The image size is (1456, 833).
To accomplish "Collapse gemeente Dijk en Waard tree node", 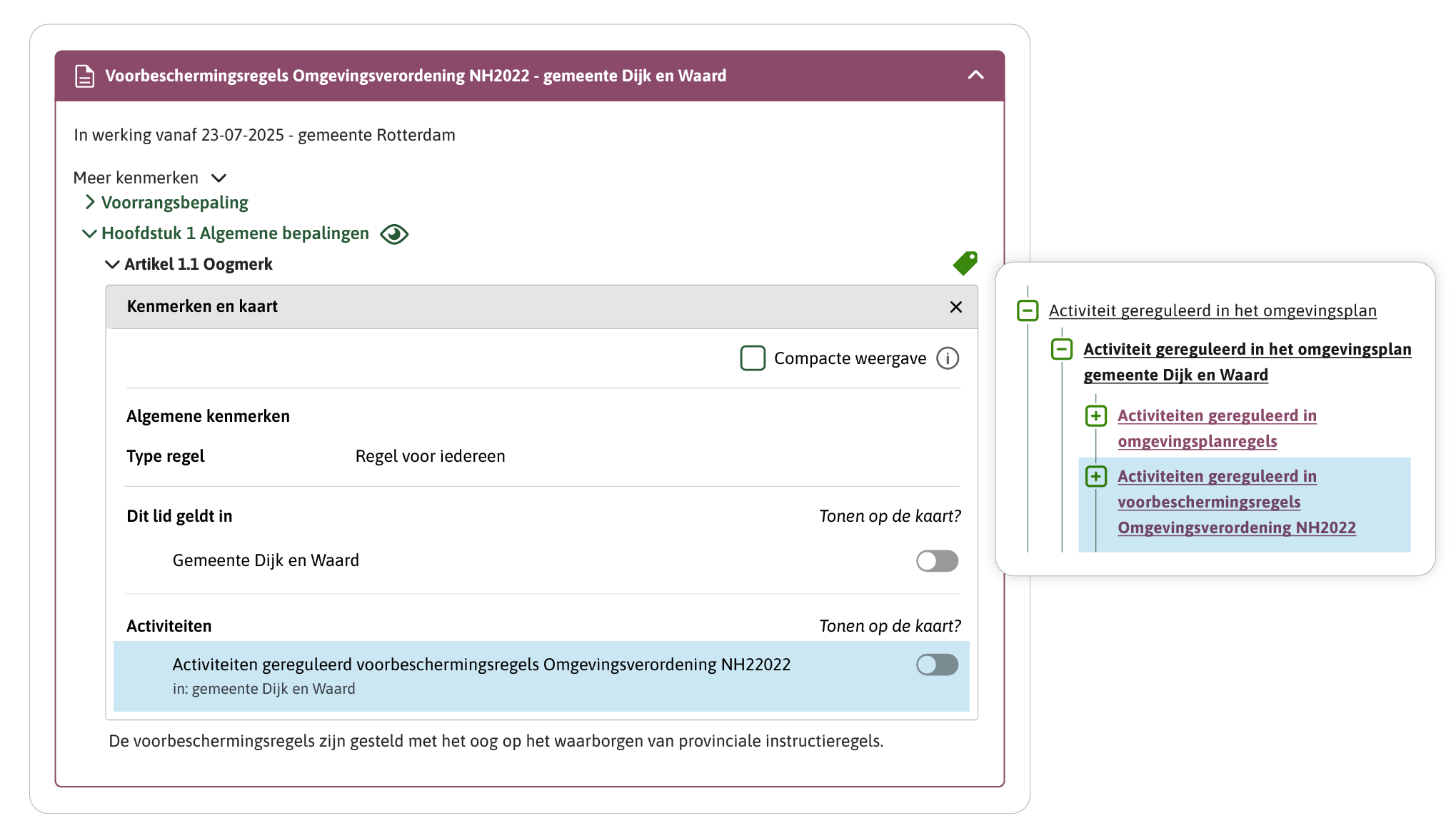I will pyautogui.click(x=1062, y=350).
